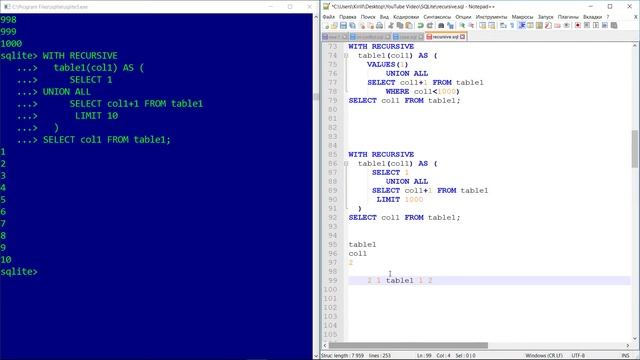This screenshot has width=640, height=360.
Task: Open the Вкладки menu
Action: [593, 17]
